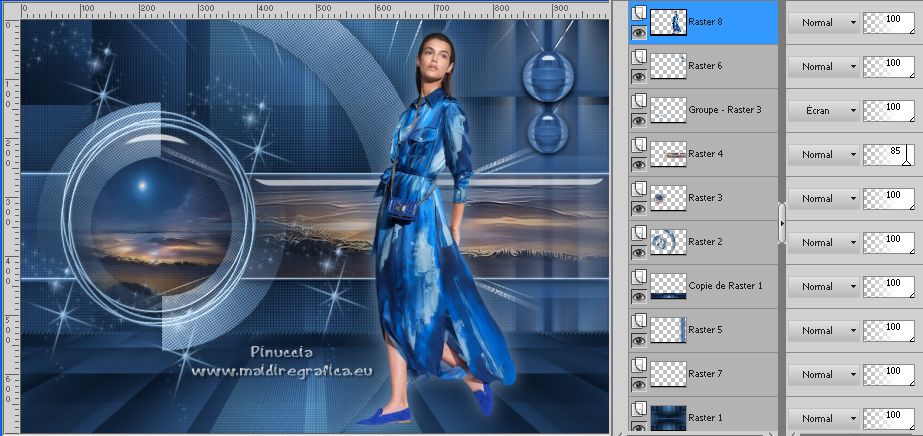Click the Raster 2 layer type icon
Viewport: 923px width, 436px height.
click(x=639, y=233)
